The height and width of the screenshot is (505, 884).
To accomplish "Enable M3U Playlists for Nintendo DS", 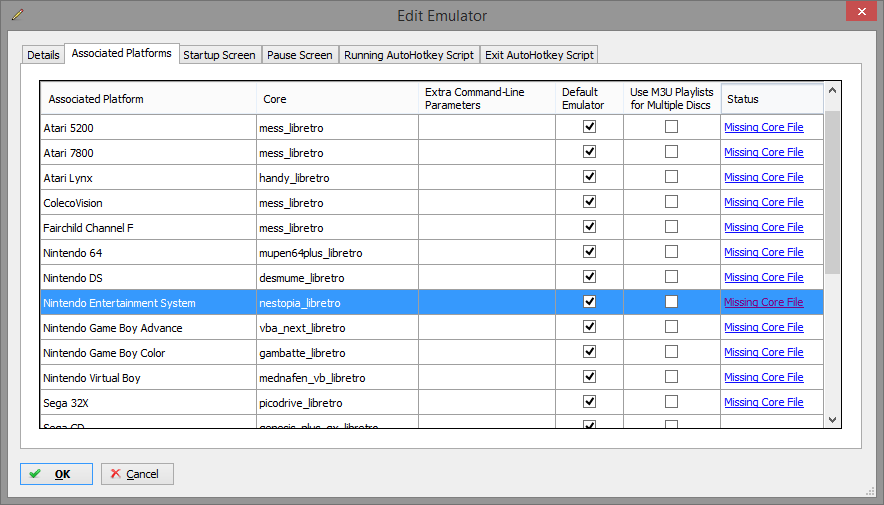I will 671,277.
